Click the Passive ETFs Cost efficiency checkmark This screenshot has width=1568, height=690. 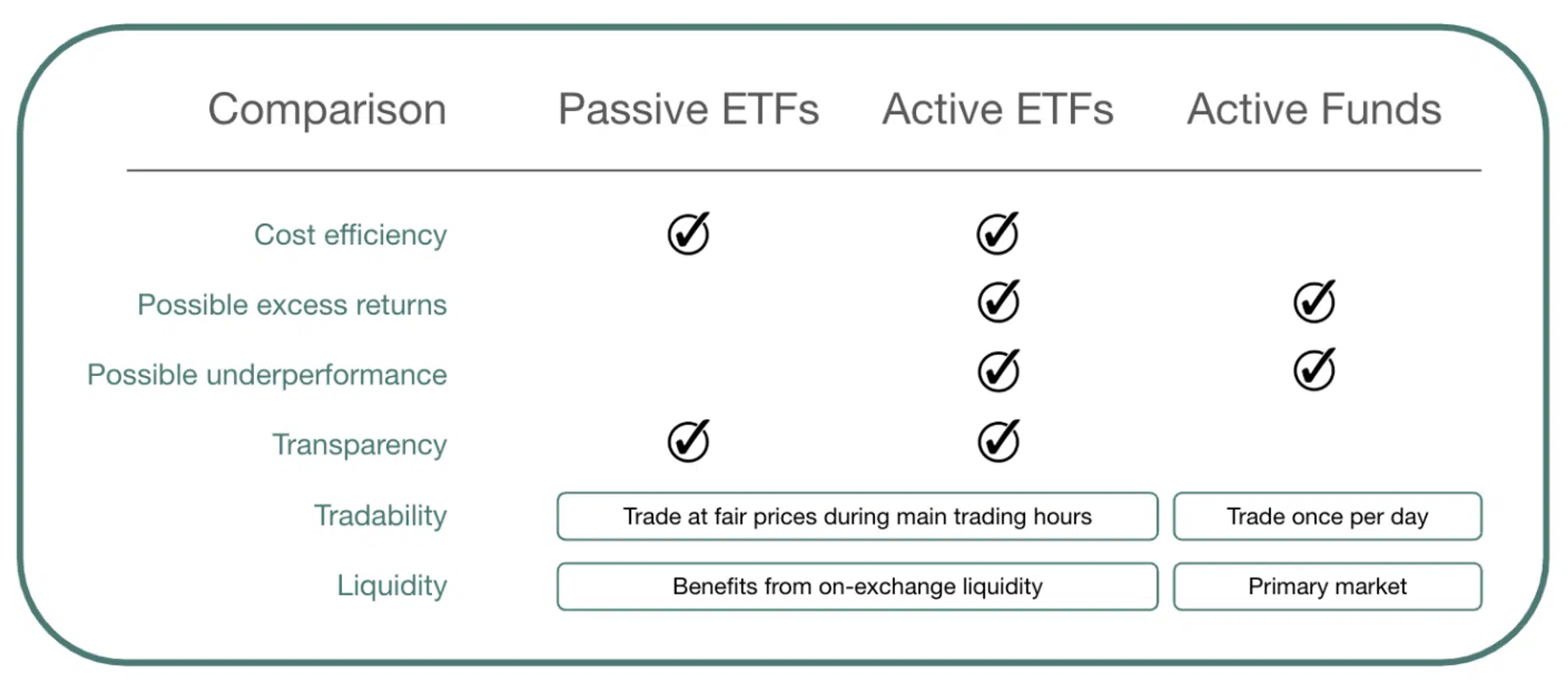(688, 234)
